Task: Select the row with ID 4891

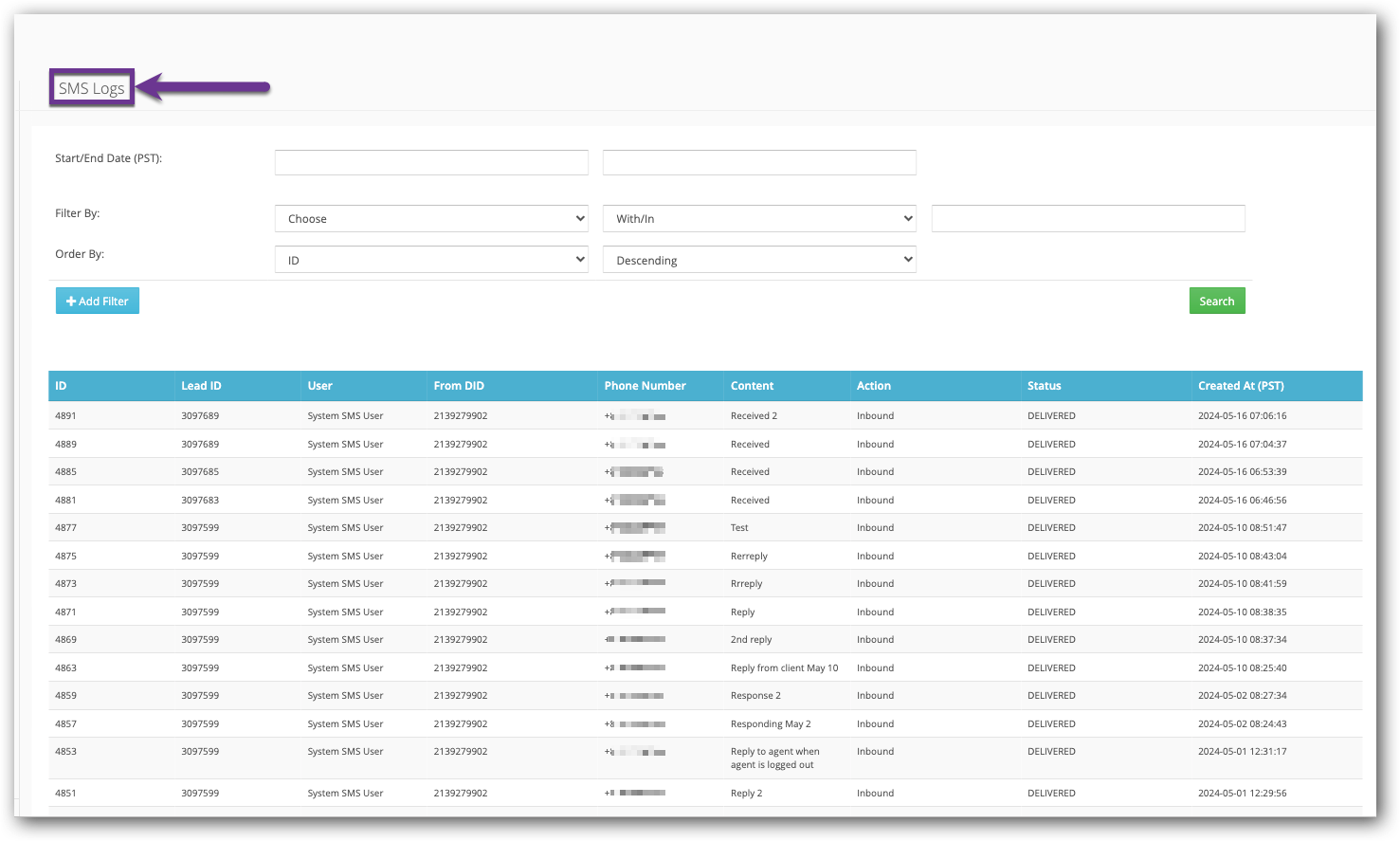Action: (x=65, y=416)
